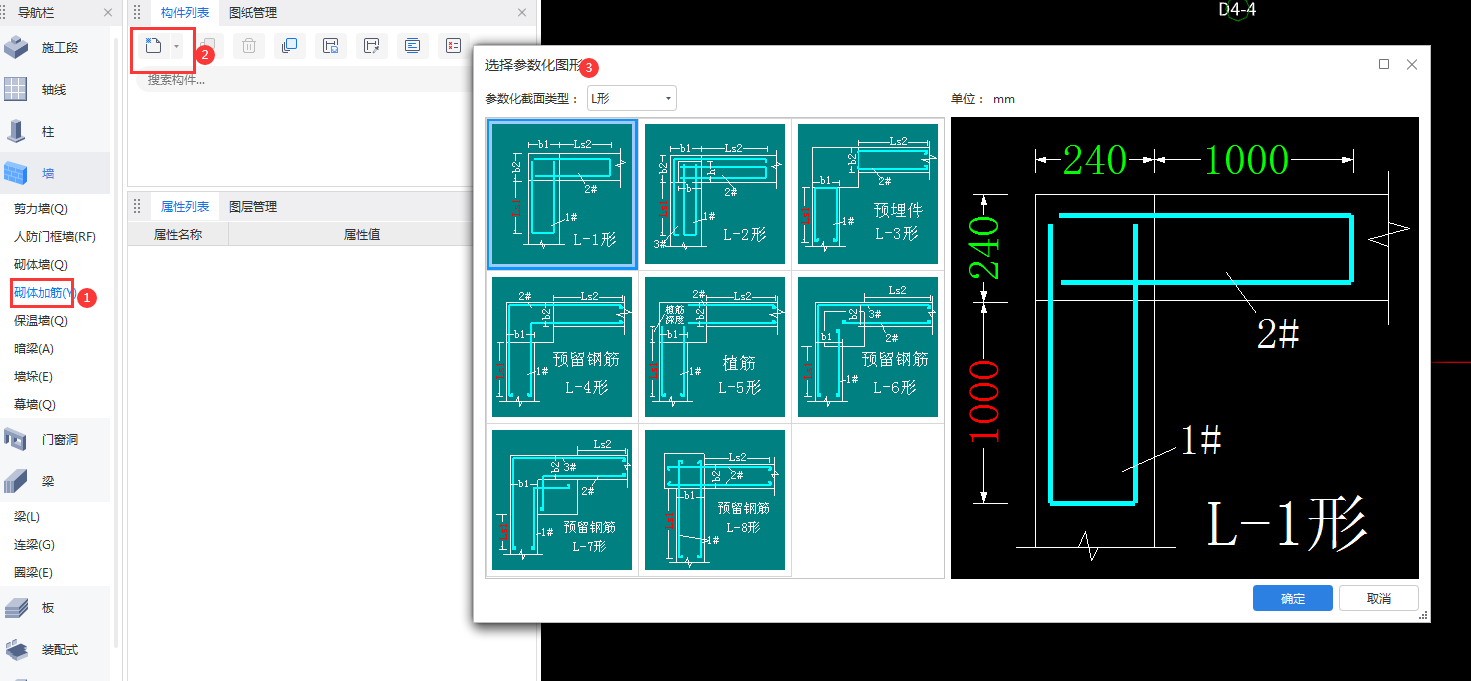1471x681 pixels.
Task: Open the New component dropdown arrow
Action: 177,46
